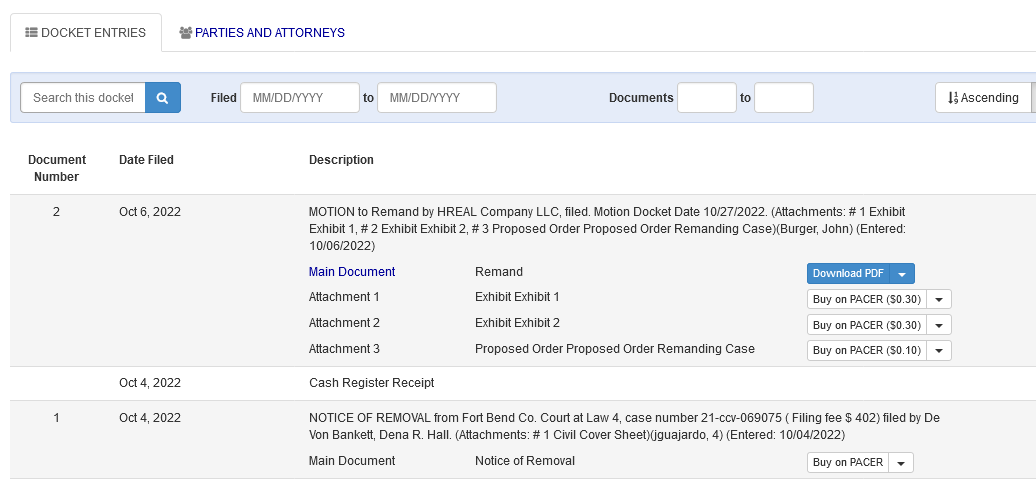Select the Filed end date field

coord(437,98)
